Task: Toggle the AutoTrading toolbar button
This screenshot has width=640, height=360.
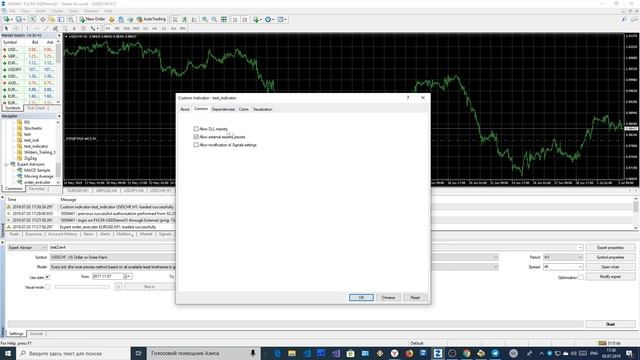Action: (151, 19)
